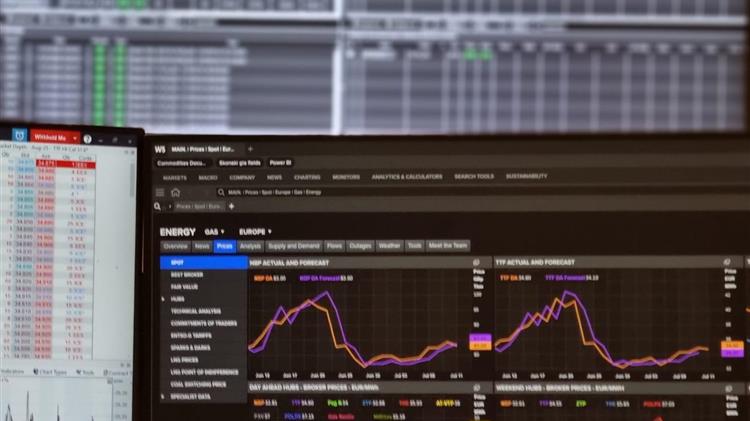Add a new tab with plus icon
The width and height of the screenshot is (750, 421).
point(231,206)
